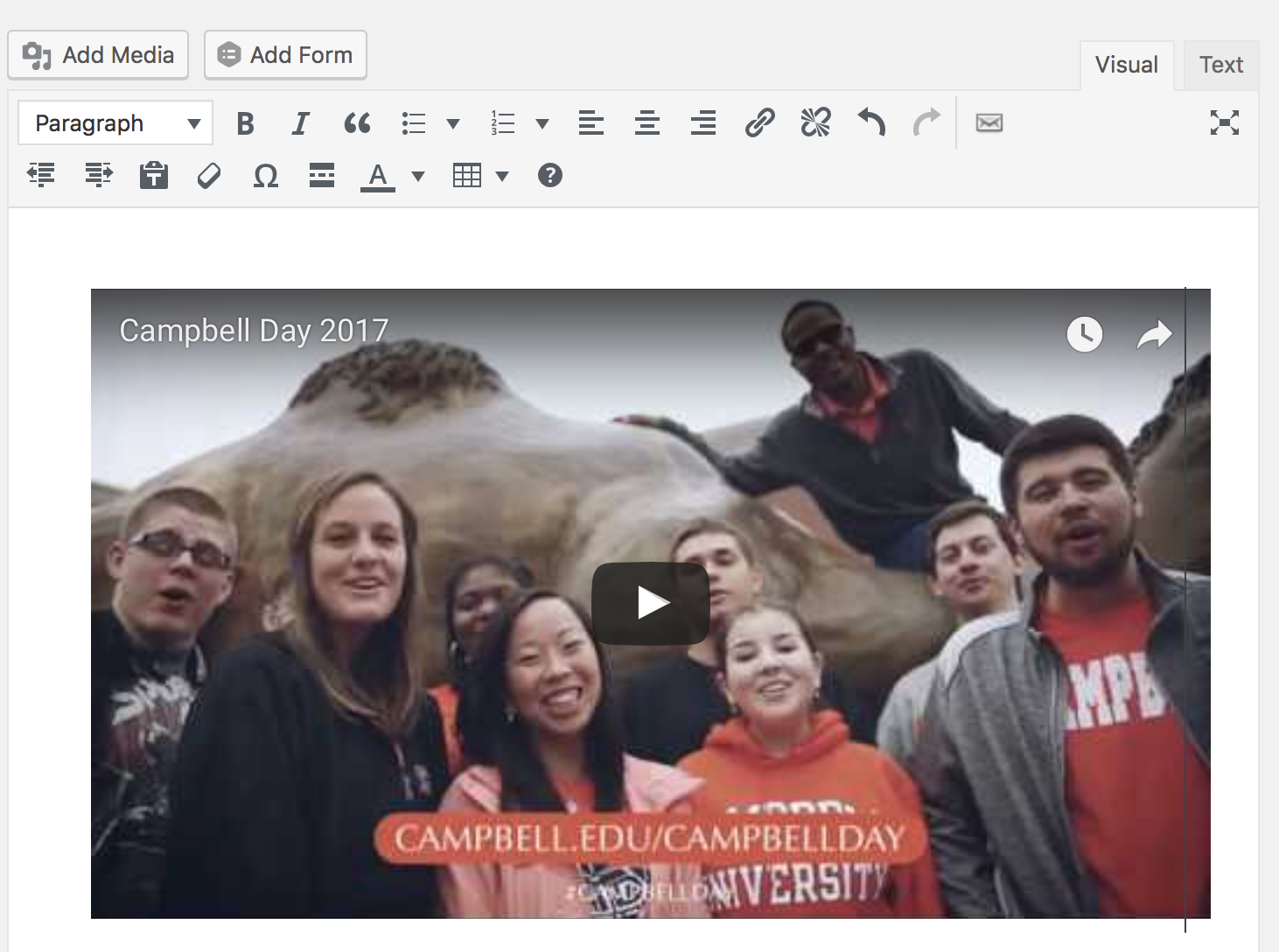The image size is (1279, 952).
Task: Click the Watch Later clock icon on video
Action: pyautogui.click(x=1085, y=334)
